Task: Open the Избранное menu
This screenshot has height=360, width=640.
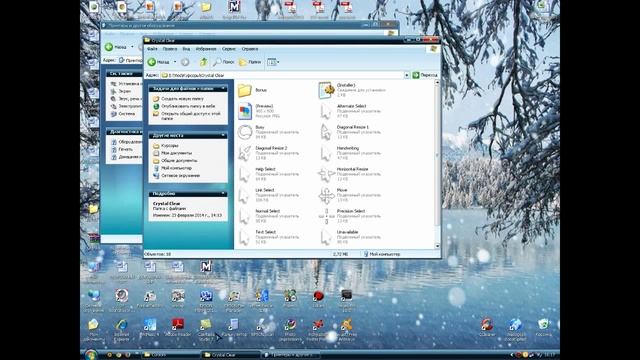Action: 206,49
